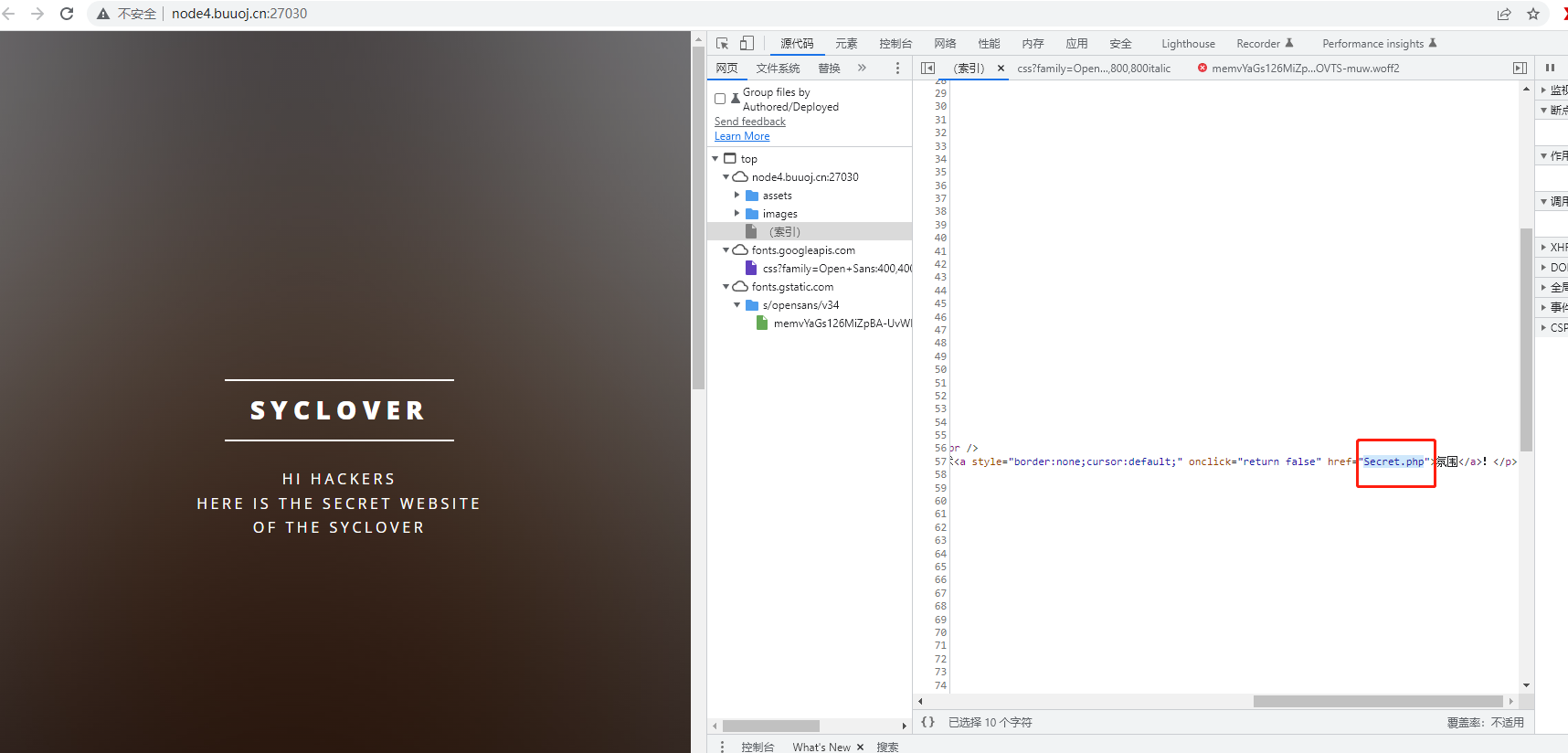The width and height of the screenshot is (1568, 753).
Task: Switch to the memvYaGs126MiZp...woff2 editor tab
Action: pos(1306,69)
